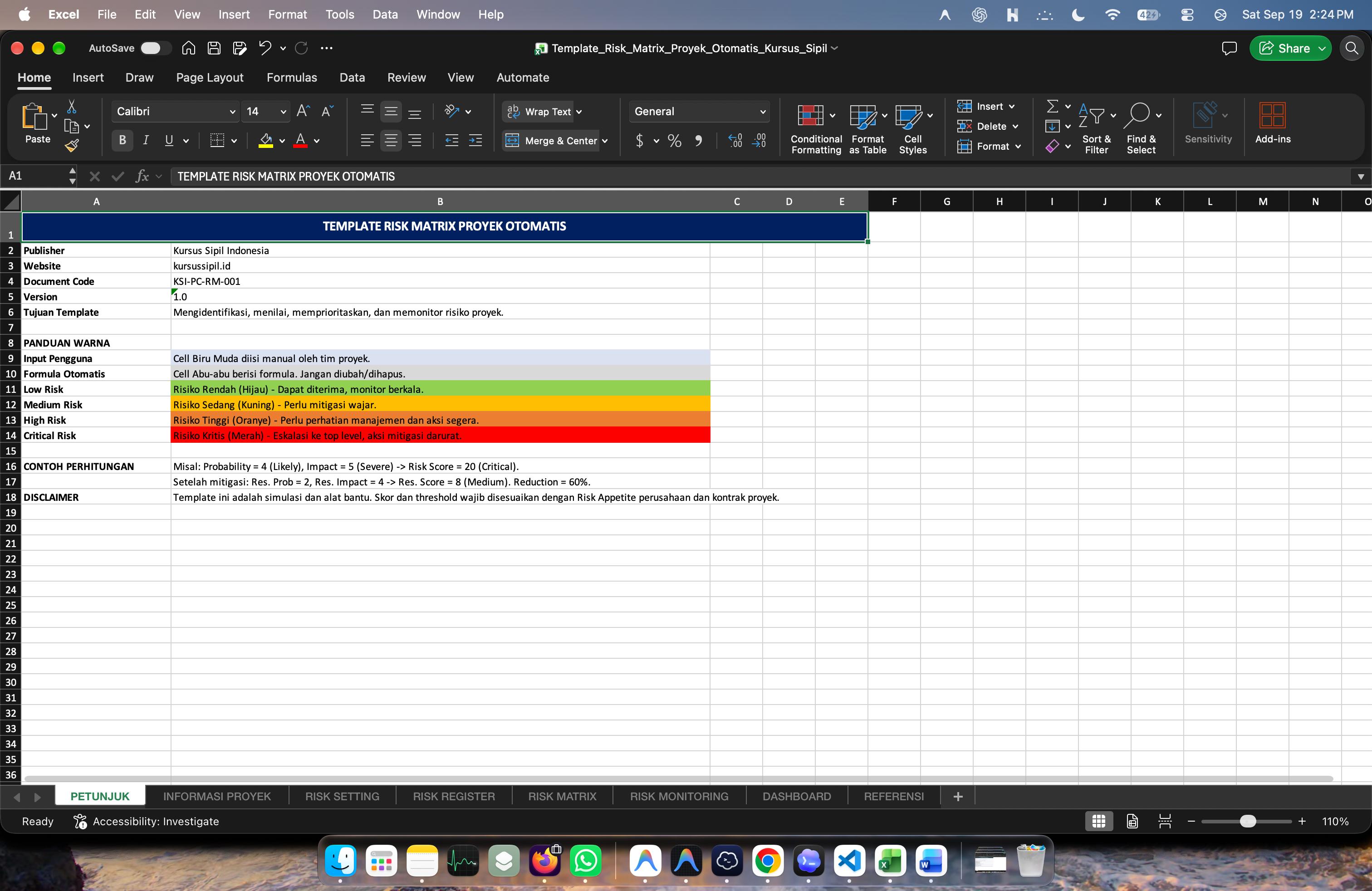Toggle Italic formatting
This screenshot has width=1372, height=891.
tap(146, 140)
